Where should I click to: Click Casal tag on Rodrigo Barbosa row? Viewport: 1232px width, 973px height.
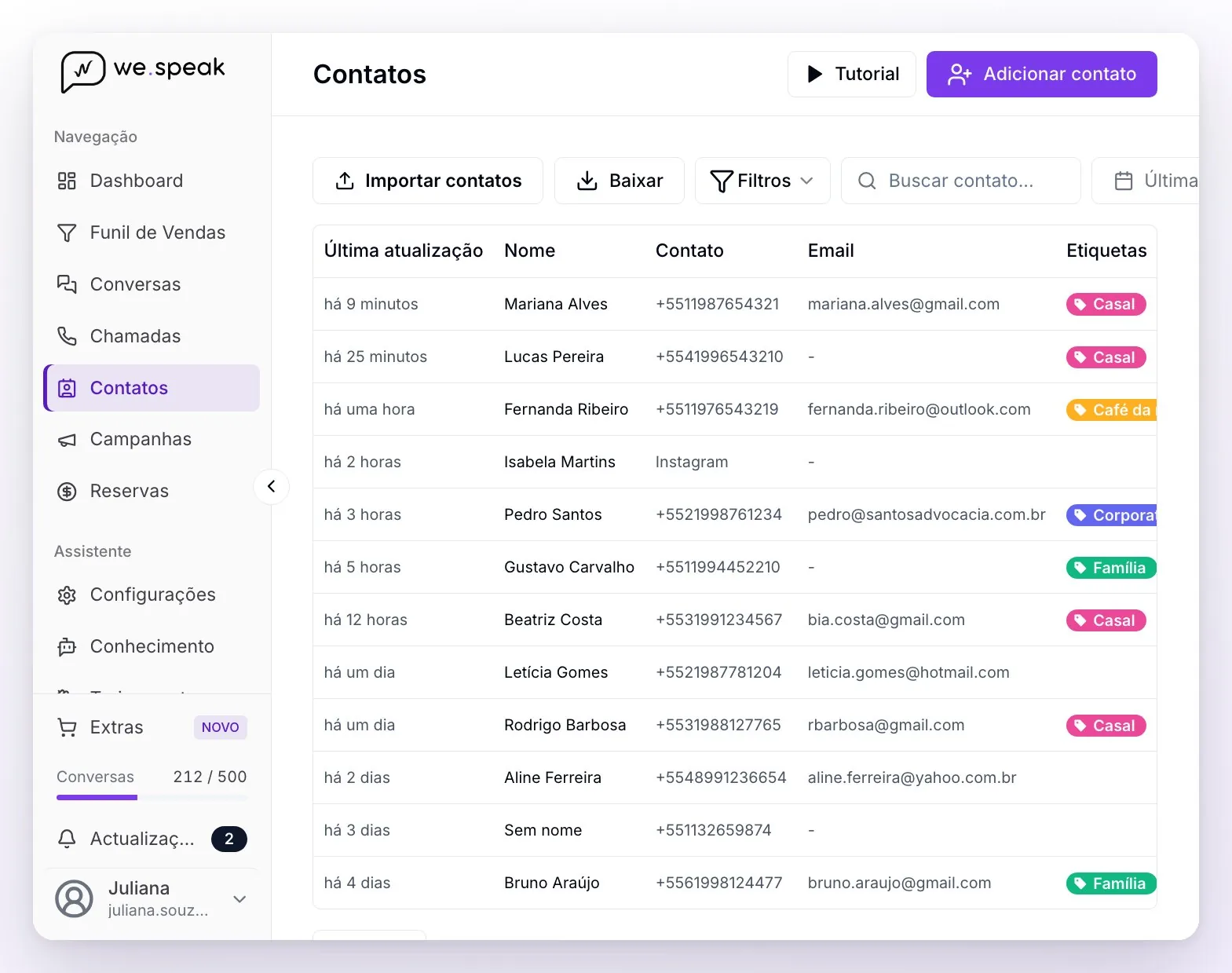point(1106,725)
